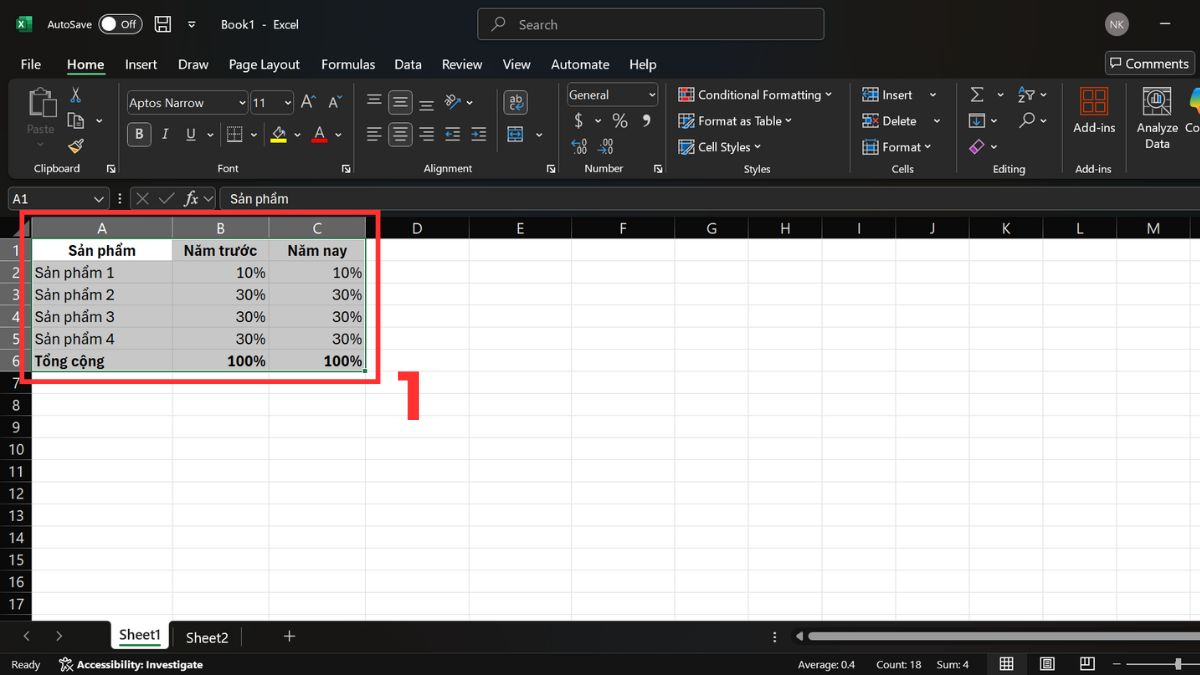Toggle Italic formatting button
Viewport: 1200px width, 675px height.
[164, 134]
